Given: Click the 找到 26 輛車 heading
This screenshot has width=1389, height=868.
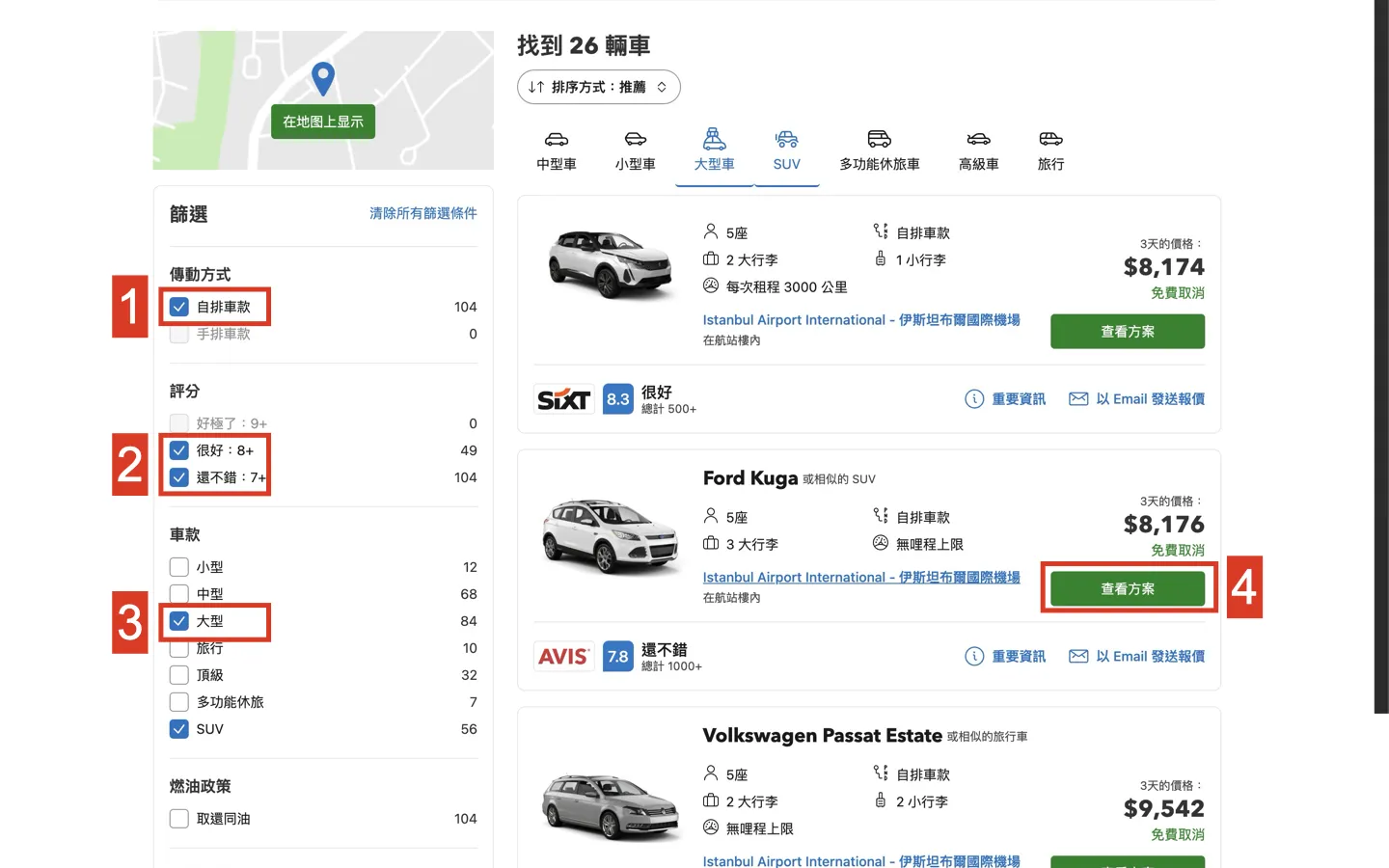Looking at the screenshot, I should coord(584,45).
